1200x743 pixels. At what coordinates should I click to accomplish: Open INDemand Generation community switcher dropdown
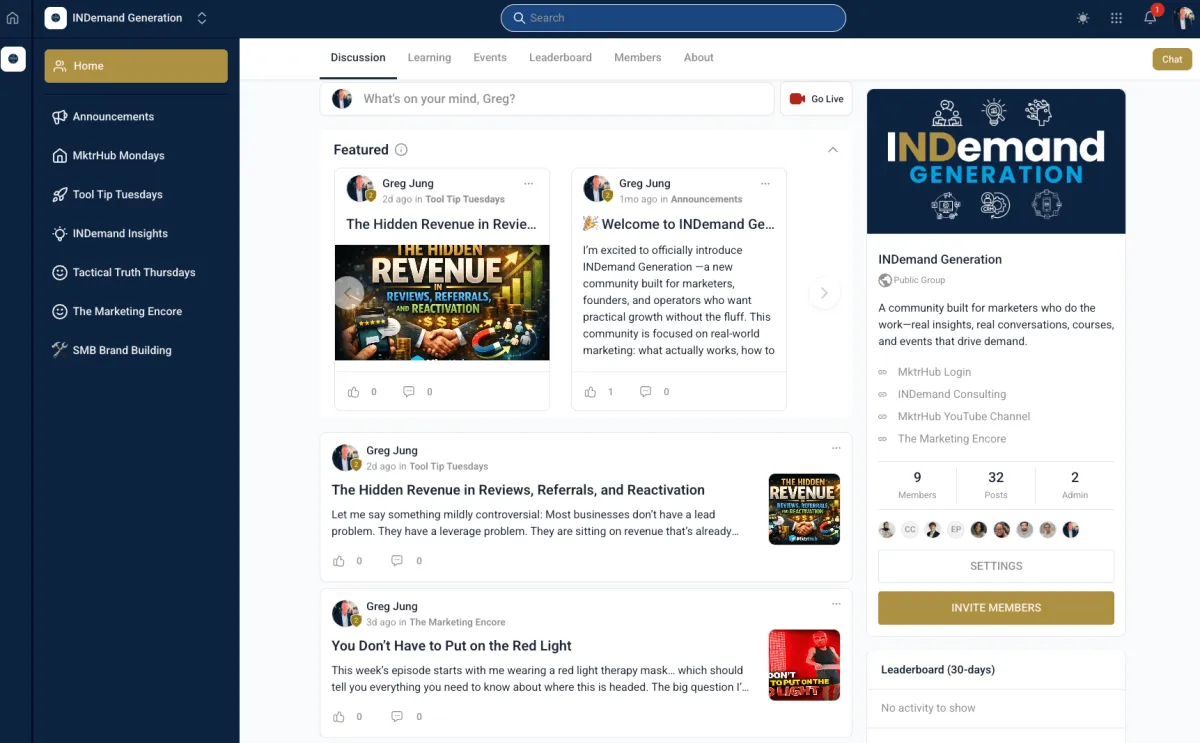click(x=202, y=18)
